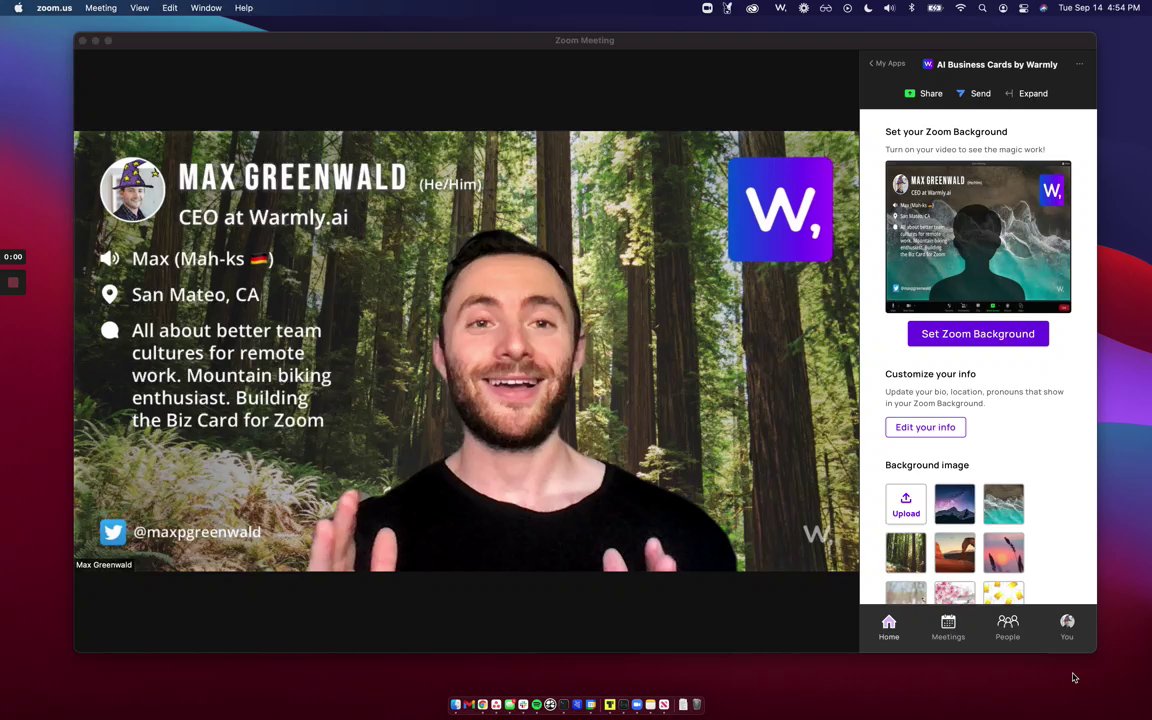The height and width of the screenshot is (720, 1152).
Task: Click the Zoom menu bar status icon
Action: point(707,8)
